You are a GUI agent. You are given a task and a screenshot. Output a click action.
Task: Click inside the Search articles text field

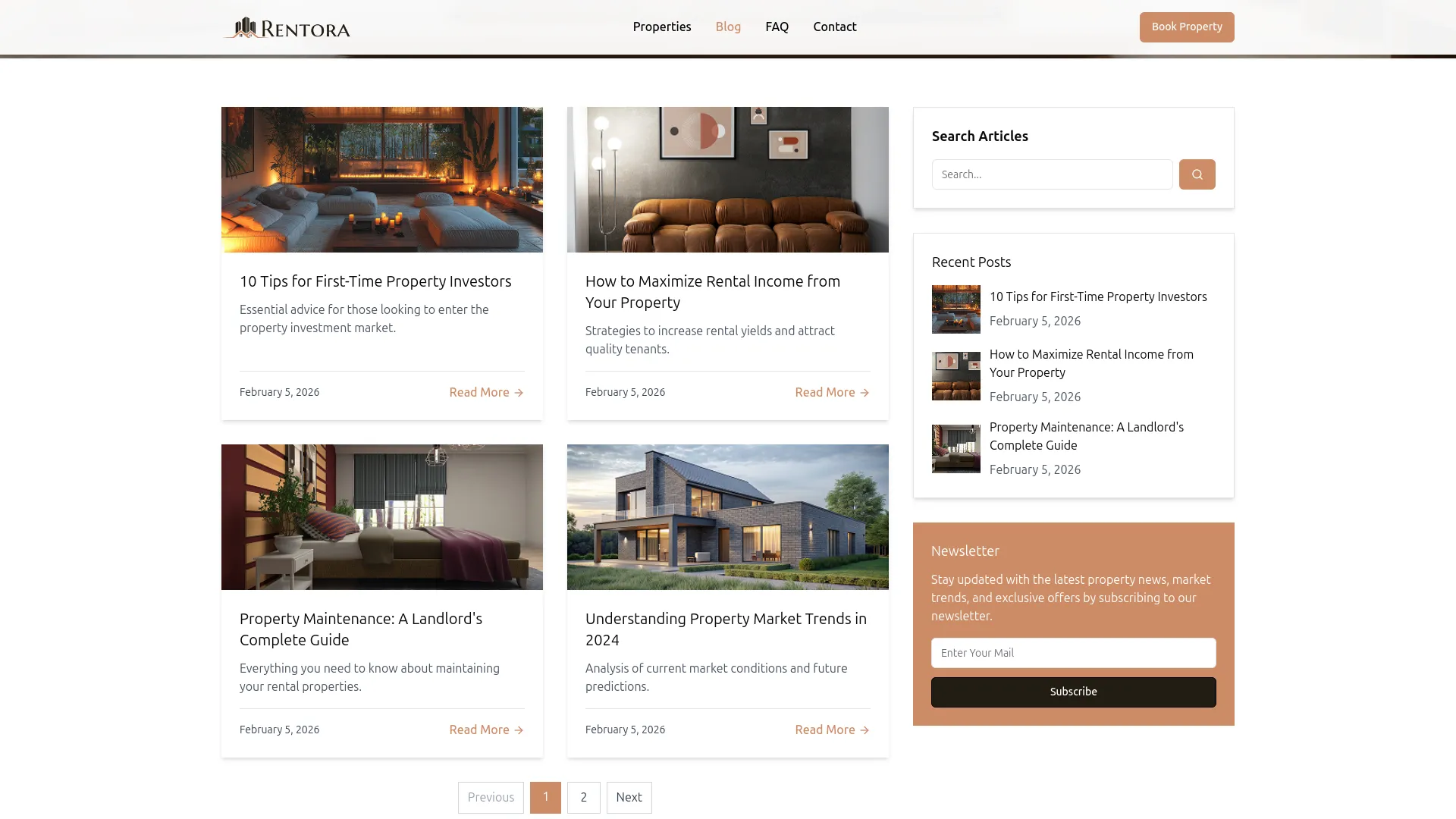[1052, 174]
